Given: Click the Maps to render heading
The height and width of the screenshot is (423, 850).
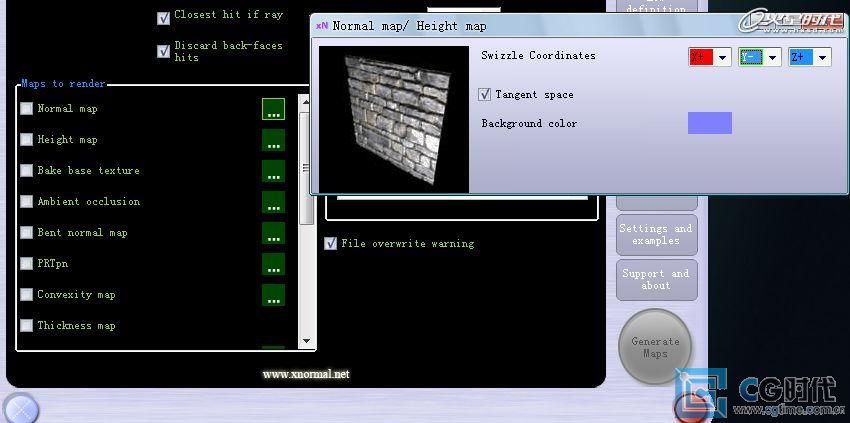Looking at the screenshot, I should [x=63, y=84].
